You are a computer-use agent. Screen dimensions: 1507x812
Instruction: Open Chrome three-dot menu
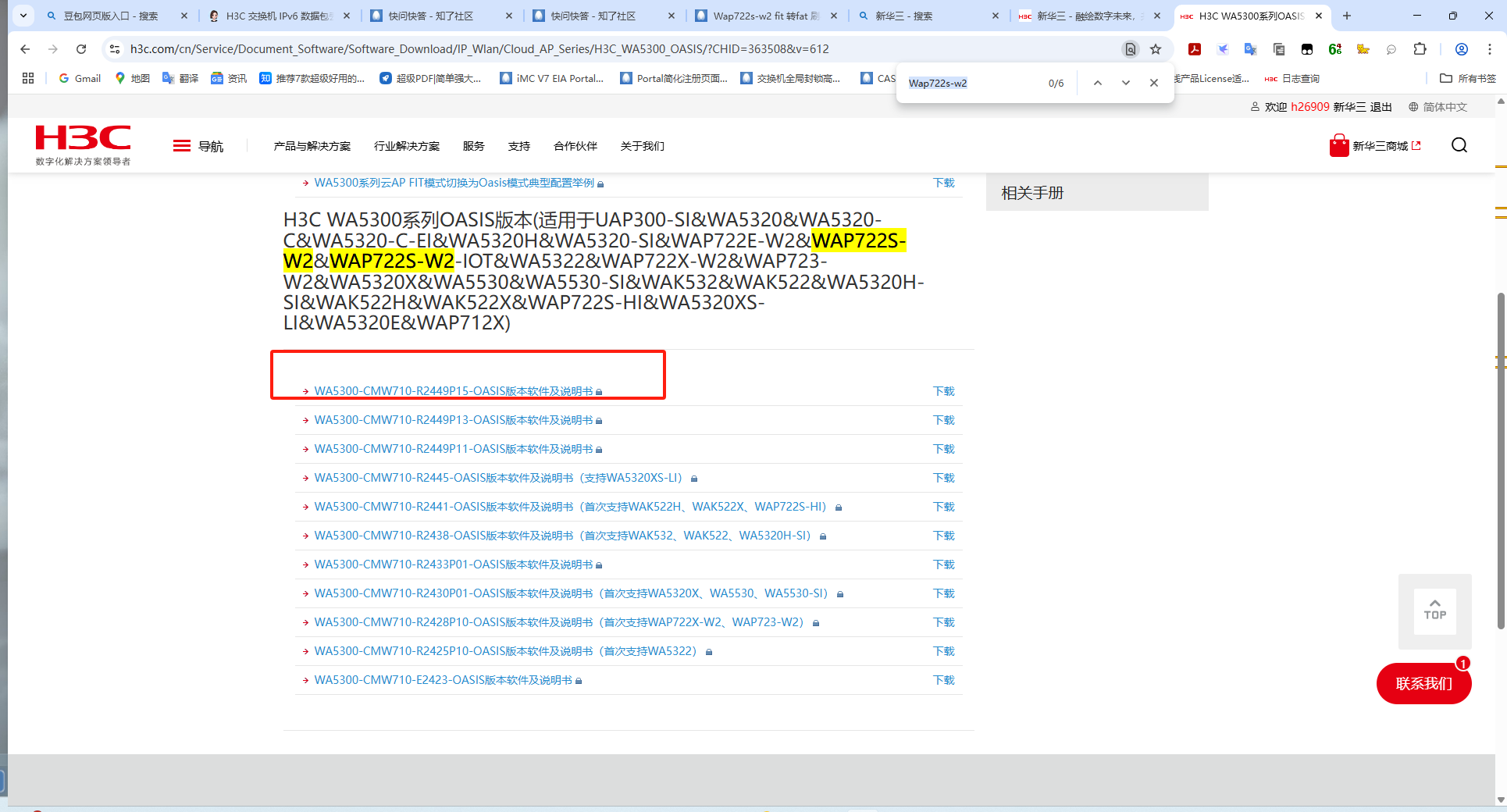(1490, 49)
